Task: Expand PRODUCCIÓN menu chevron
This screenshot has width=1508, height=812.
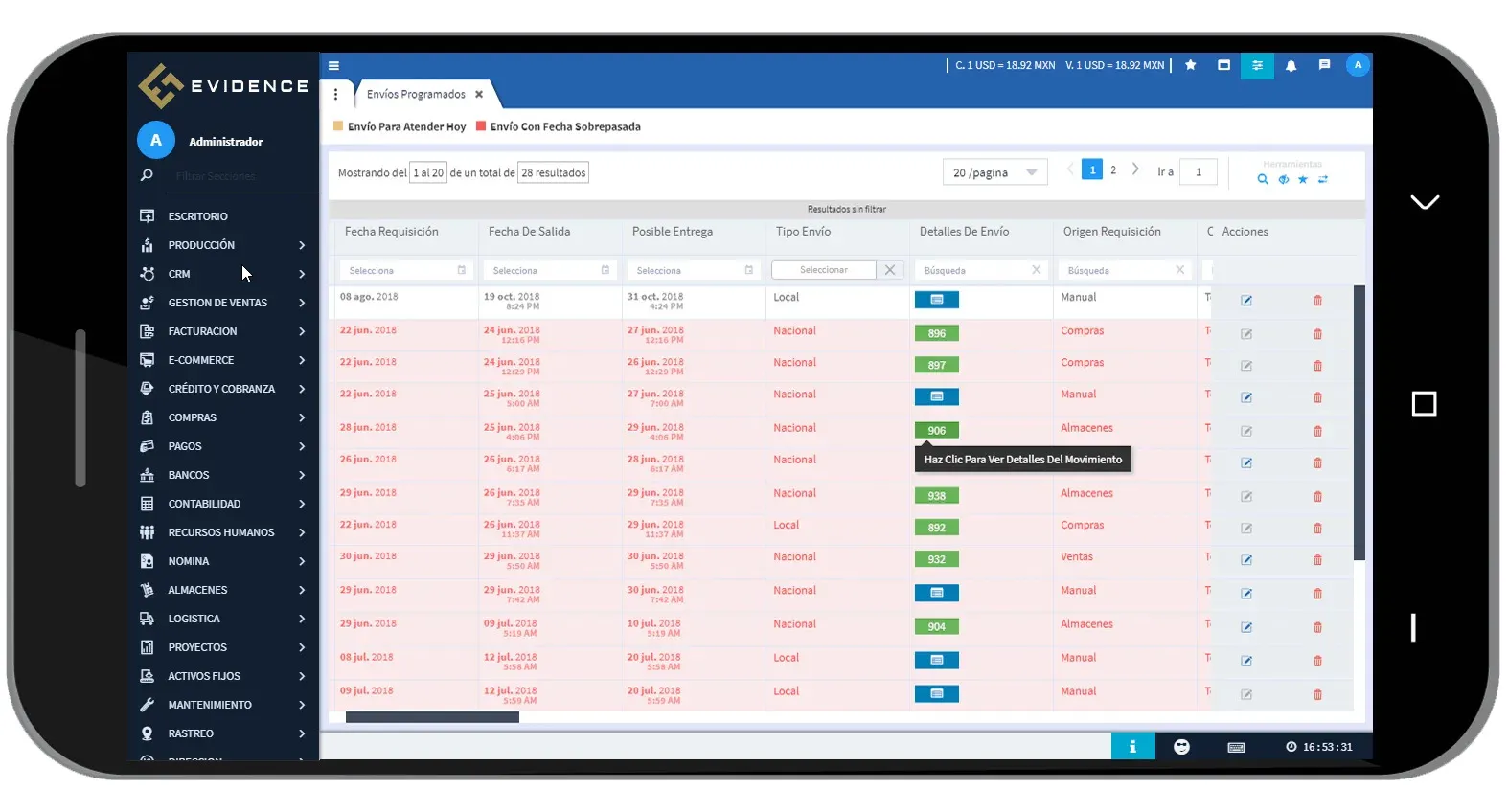Action: [302, 245]
